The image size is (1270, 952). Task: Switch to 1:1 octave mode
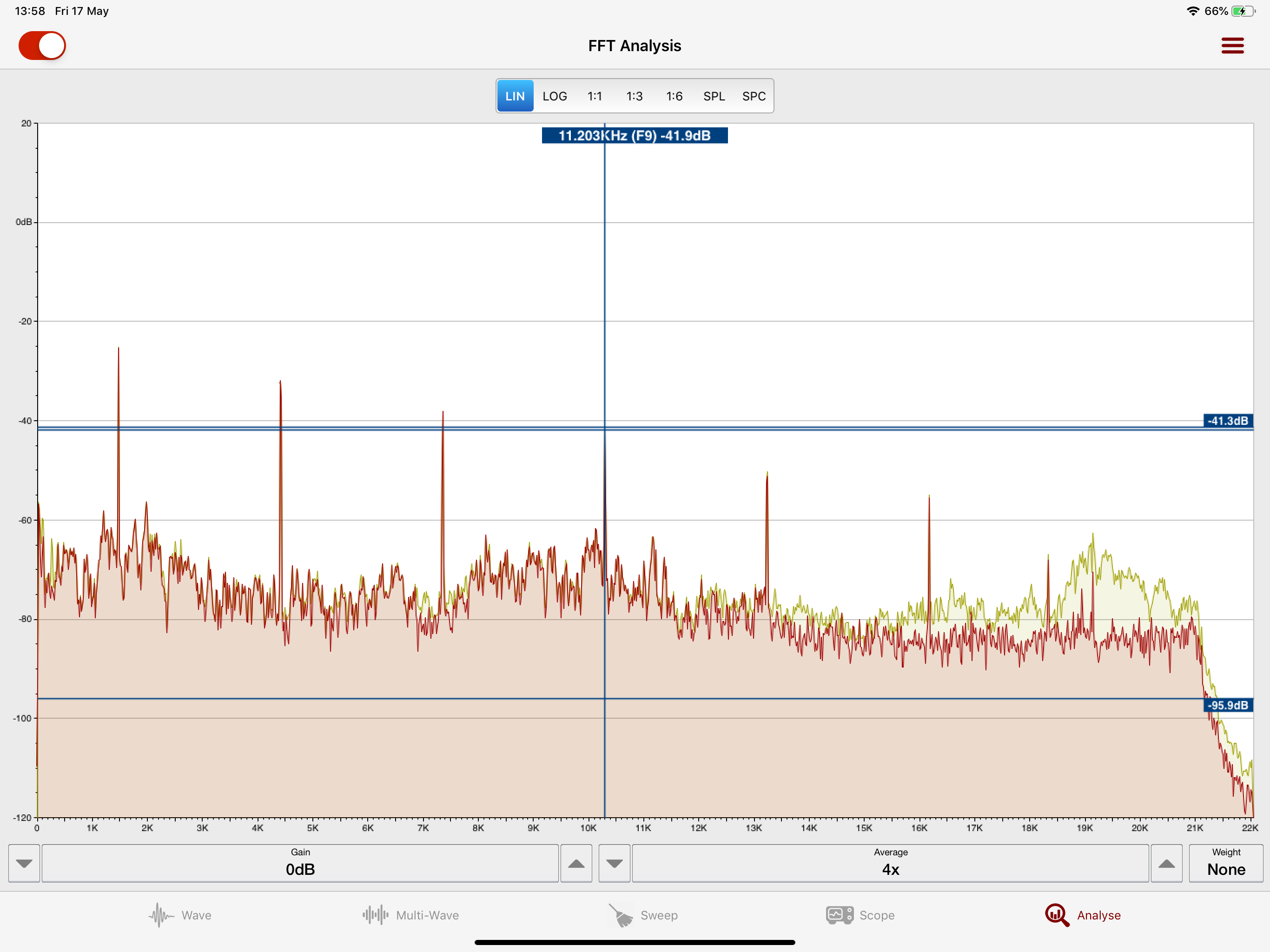(x=595, y=96)
